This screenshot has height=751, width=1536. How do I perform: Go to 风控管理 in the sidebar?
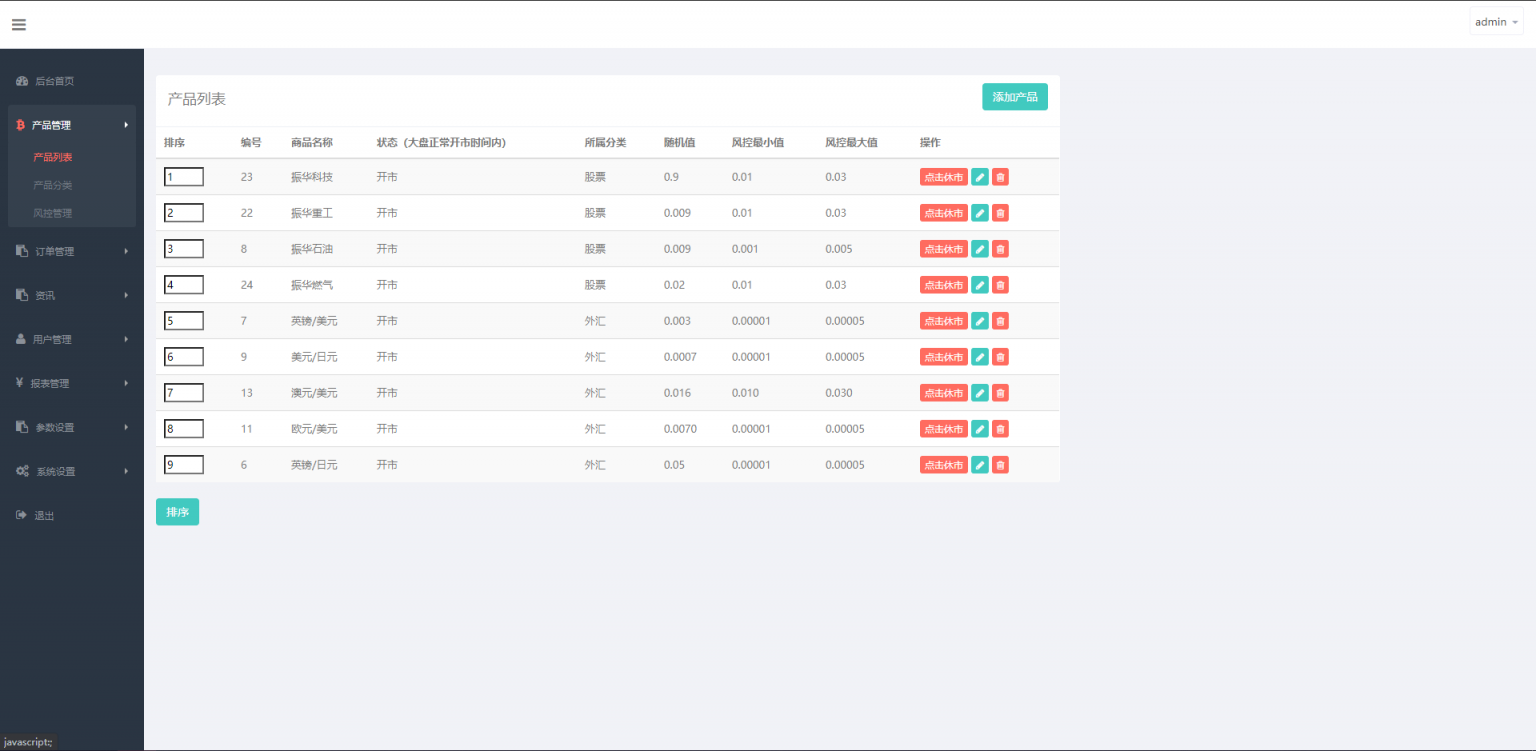pos(53,213)
